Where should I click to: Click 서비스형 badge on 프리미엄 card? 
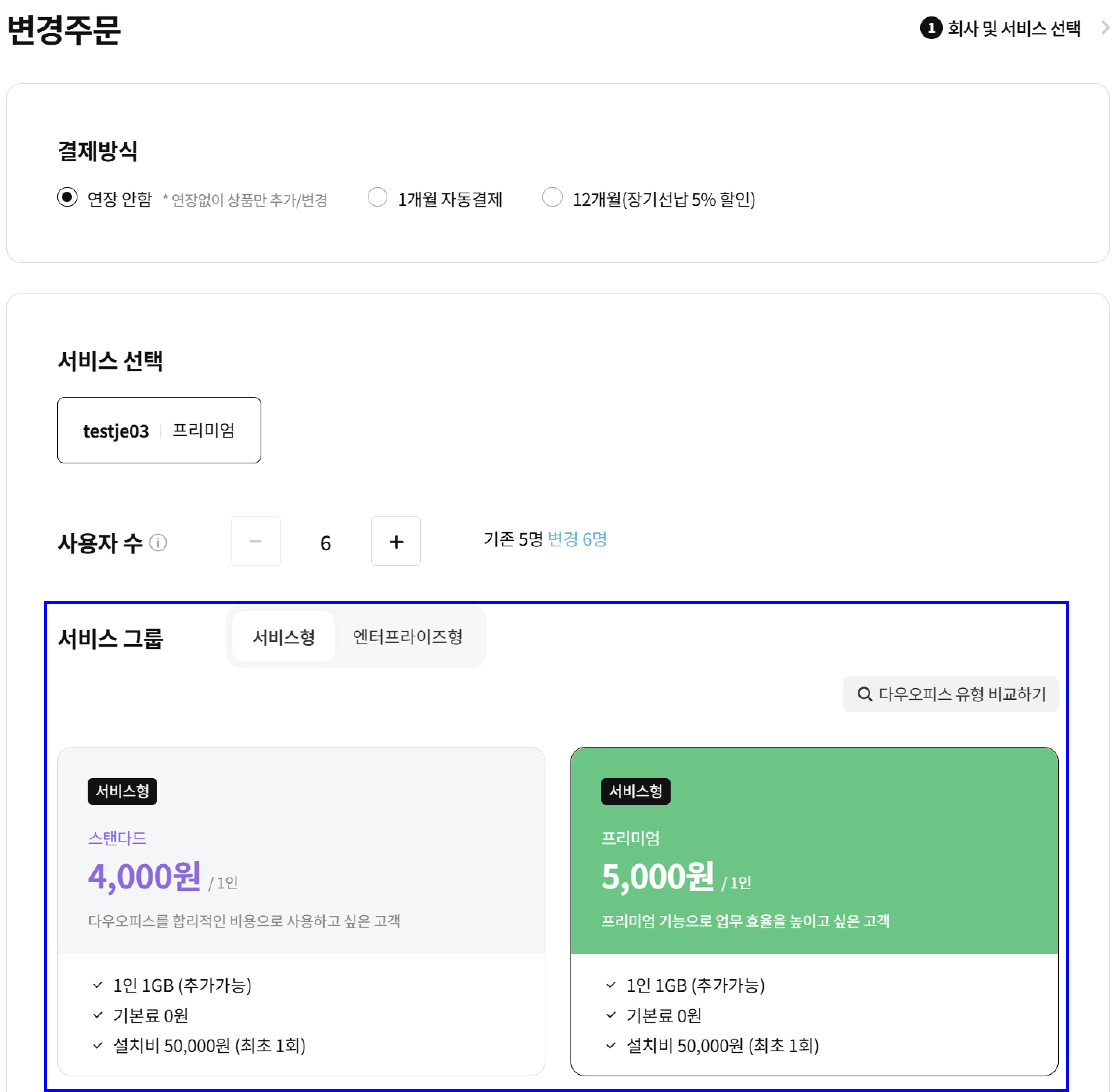tap(635, 791)
